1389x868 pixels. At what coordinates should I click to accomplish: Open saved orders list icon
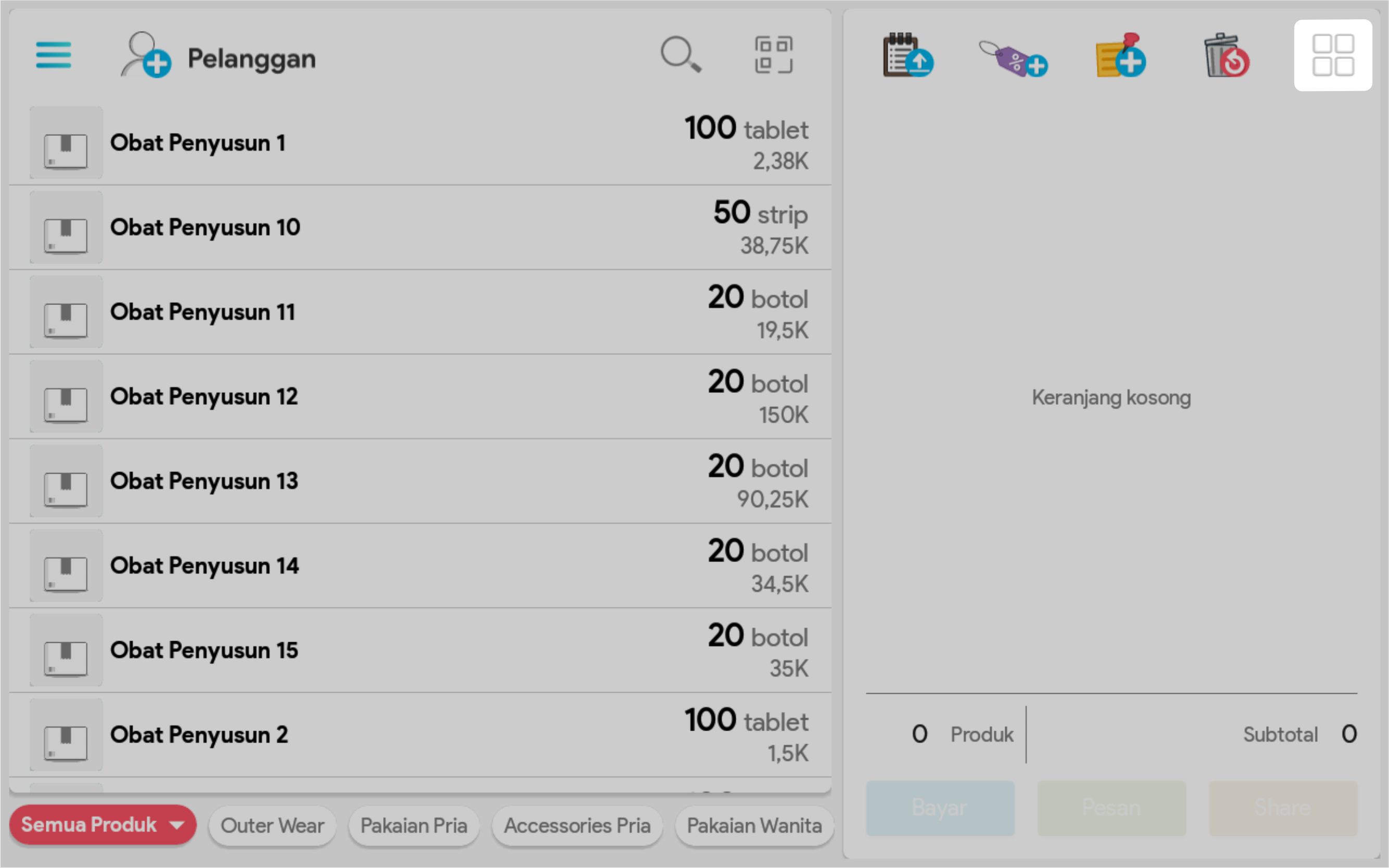click(x=907, y=56)
